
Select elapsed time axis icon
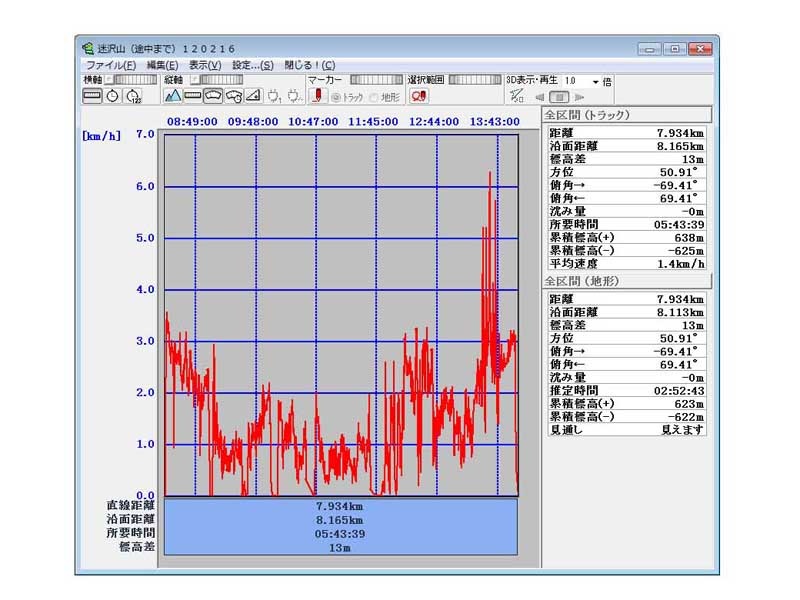132,97
